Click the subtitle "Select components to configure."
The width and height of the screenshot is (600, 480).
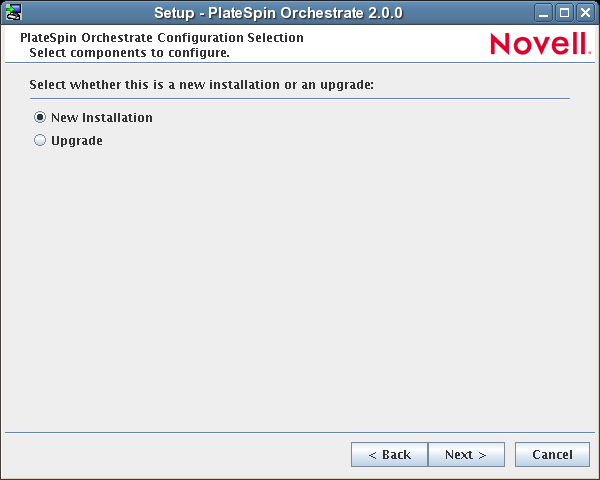pos(129,53)
